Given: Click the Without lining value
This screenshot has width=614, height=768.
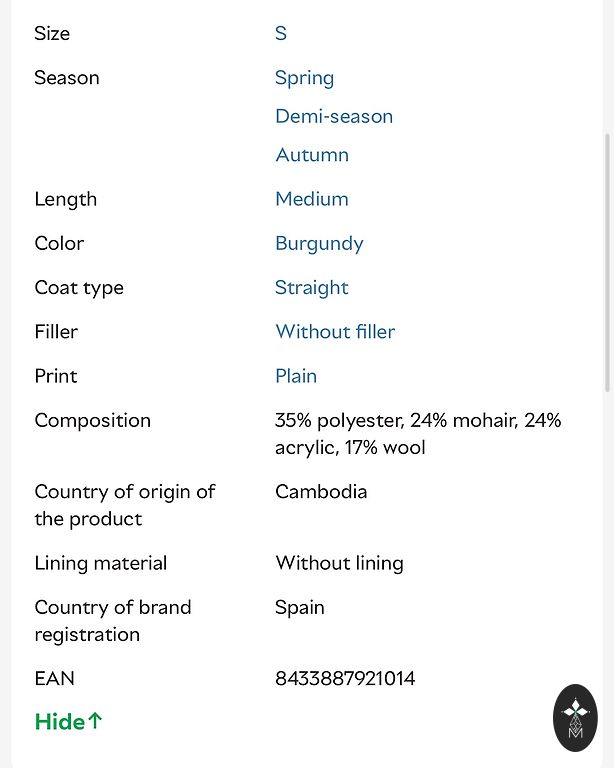Looking at the screenshot, I should (339, 563).
